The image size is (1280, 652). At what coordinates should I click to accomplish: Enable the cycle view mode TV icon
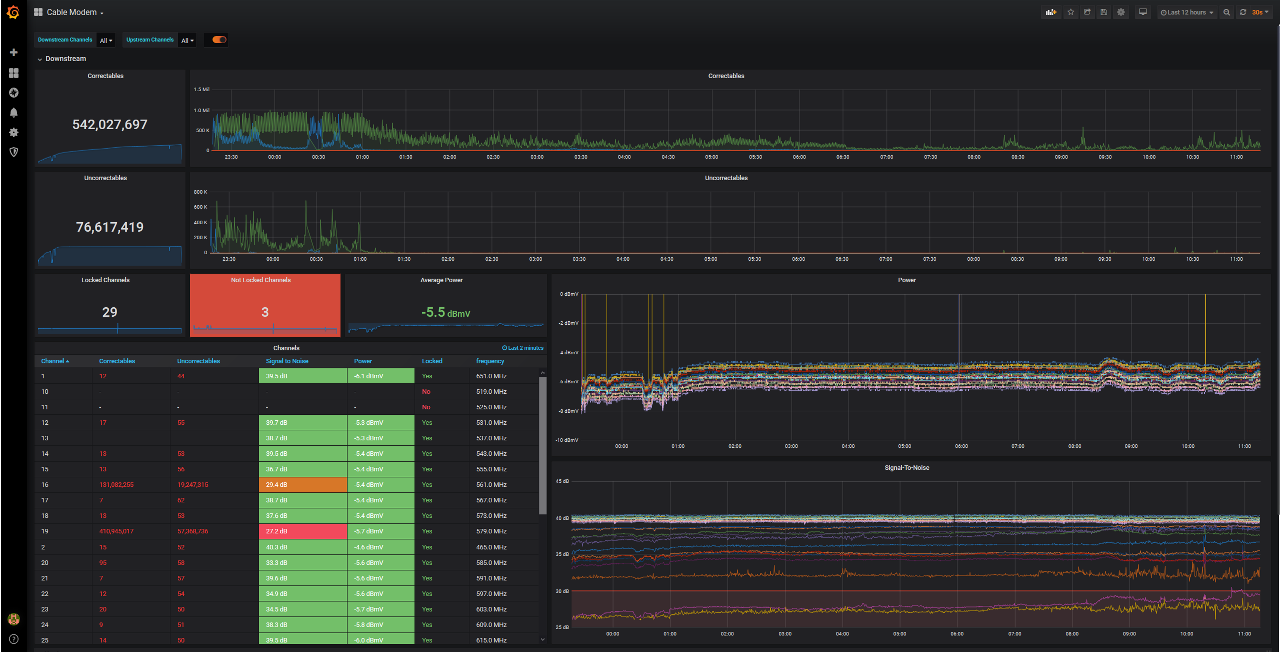1142,12
